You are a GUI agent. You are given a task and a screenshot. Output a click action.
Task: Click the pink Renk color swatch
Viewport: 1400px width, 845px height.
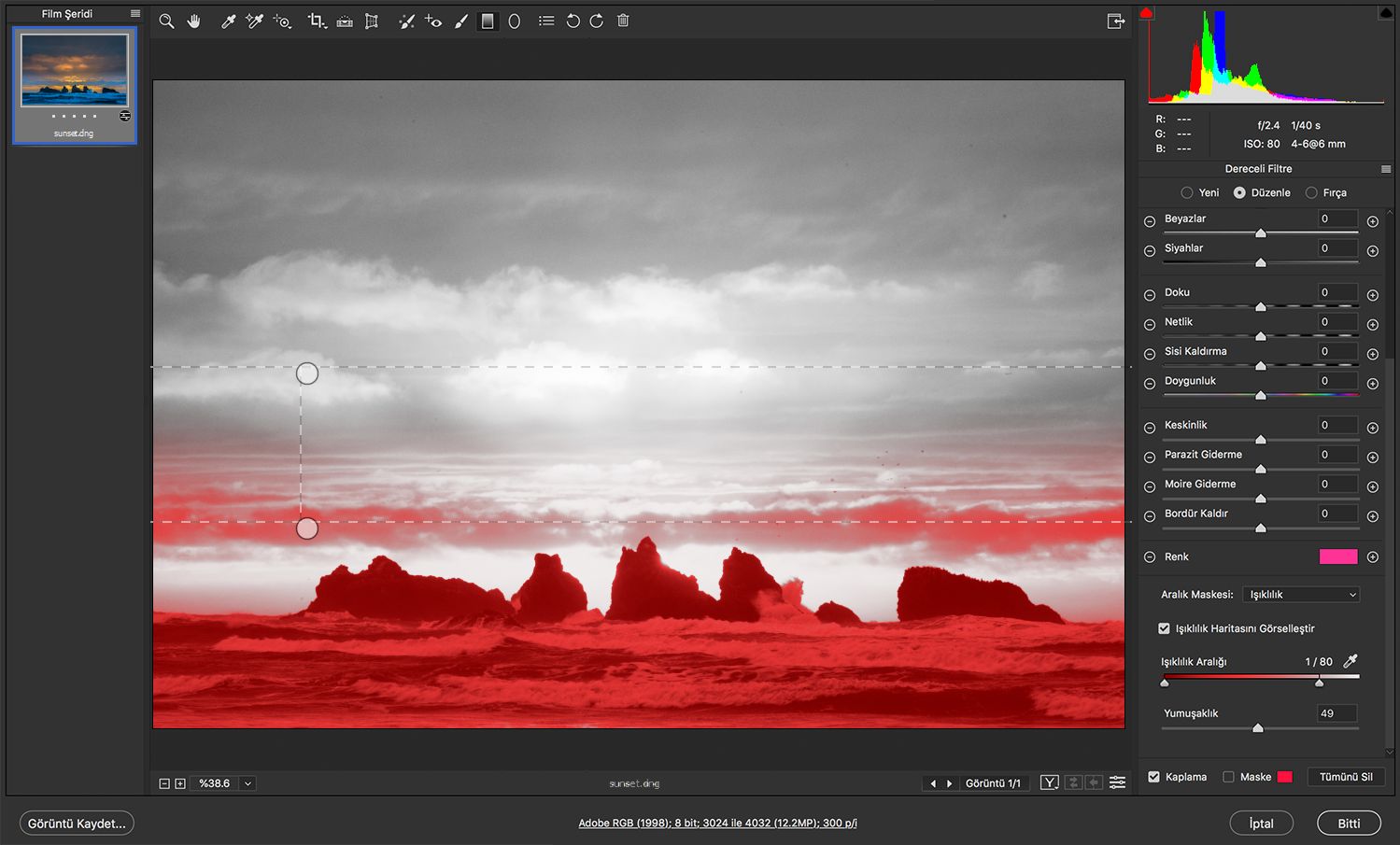[x=1338, y=556]
